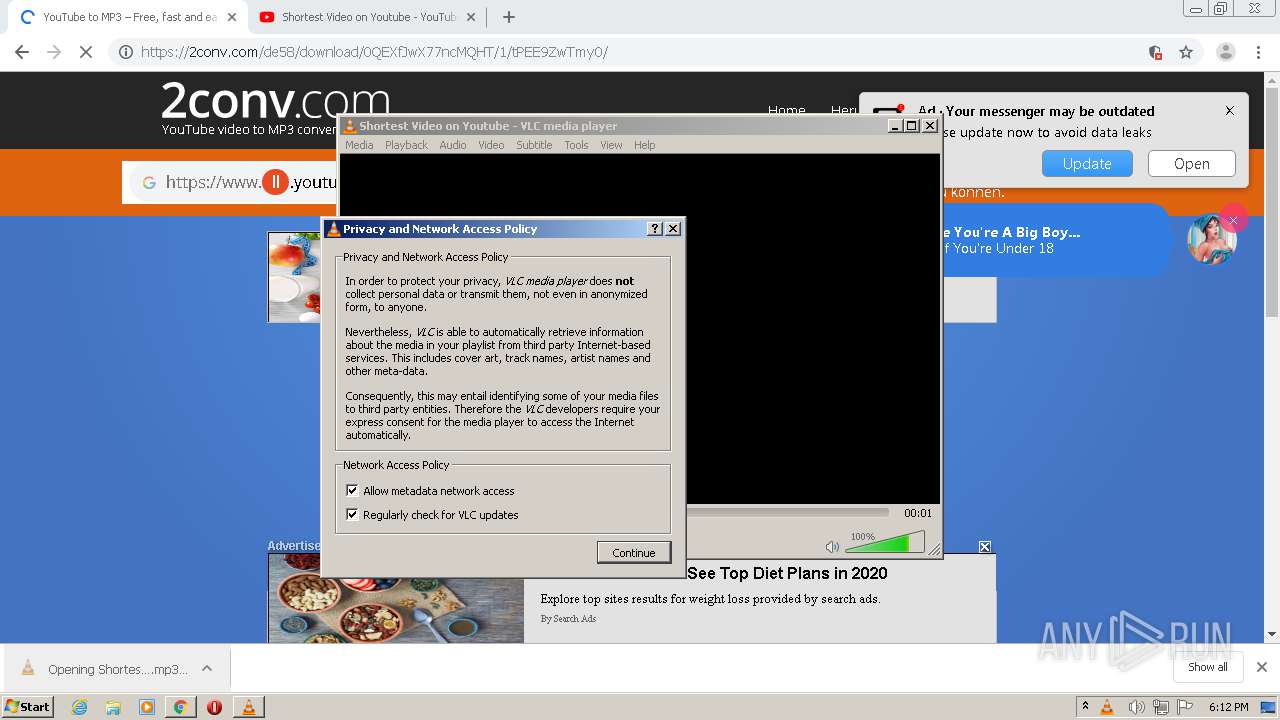Click Update in messenger ad popup
1280x720 pixels.
pyautogui.click(x=1087, y=164)
